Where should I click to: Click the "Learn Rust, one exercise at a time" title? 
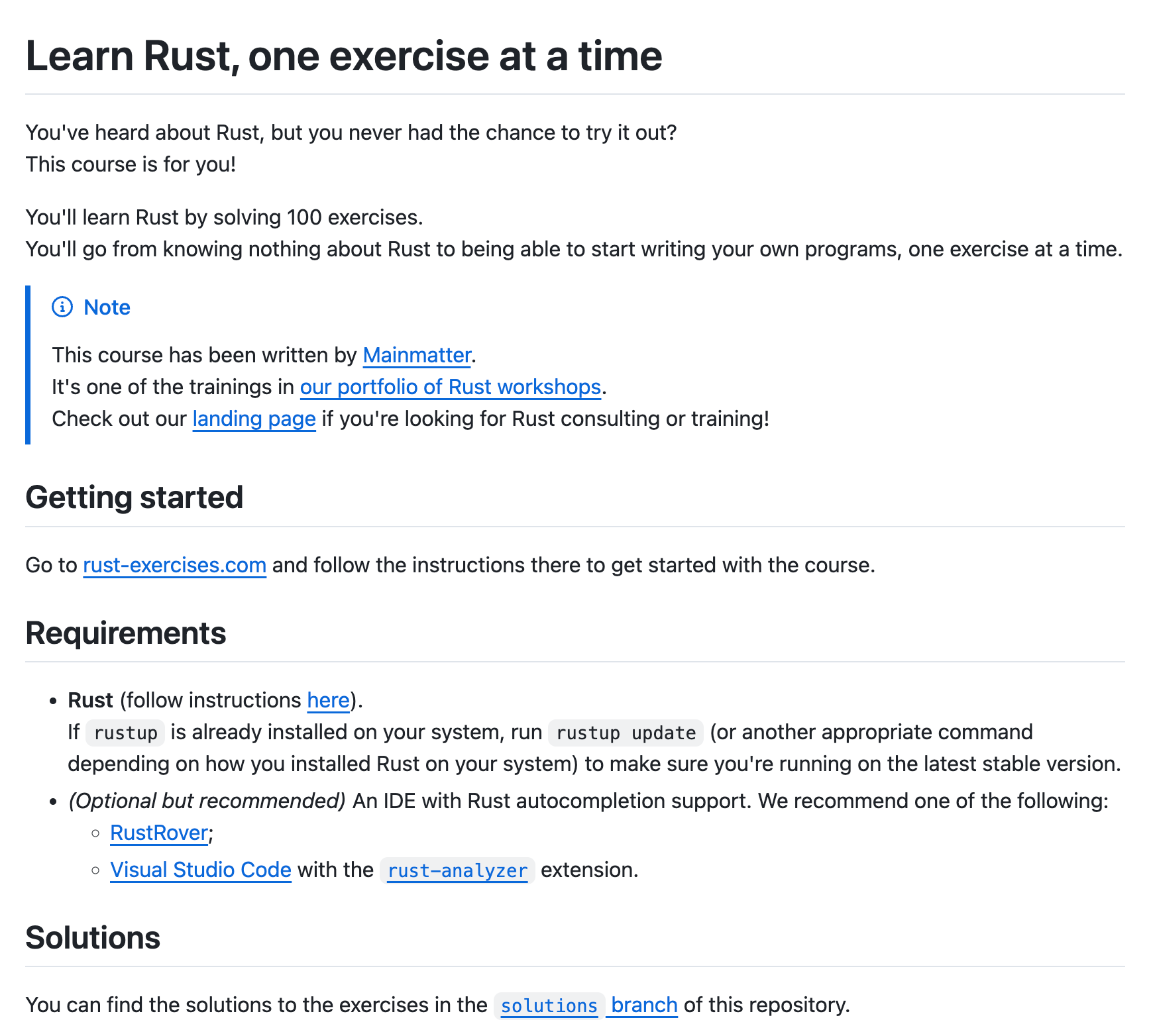(x=343, y=56)
